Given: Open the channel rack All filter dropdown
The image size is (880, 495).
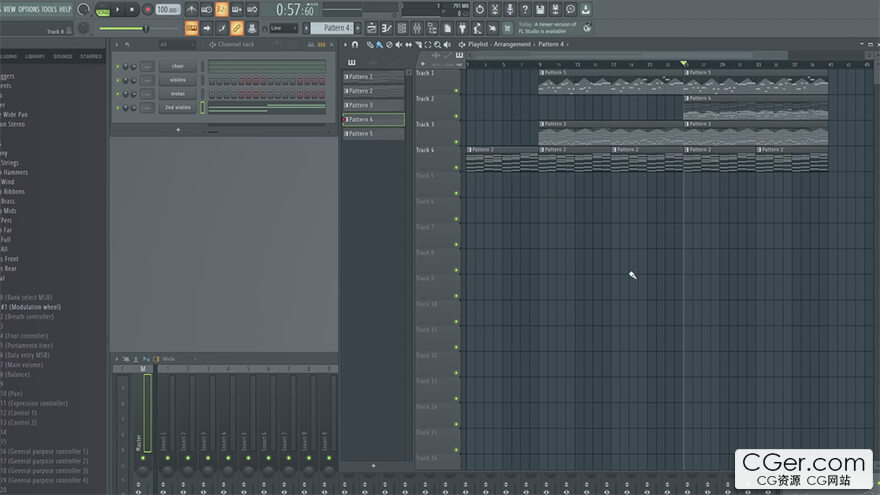Looking at the screenshot, I should (177, 45).
